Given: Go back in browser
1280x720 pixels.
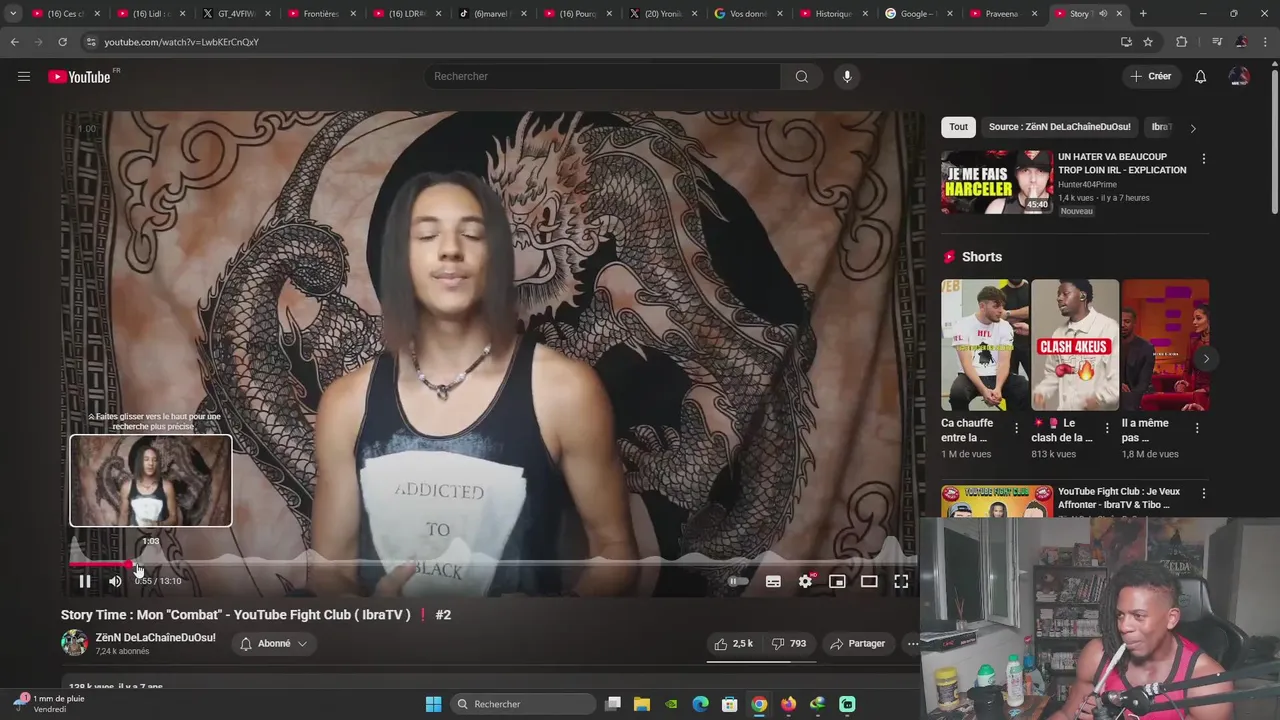Looking at the screenshot, I should (14, 42).
